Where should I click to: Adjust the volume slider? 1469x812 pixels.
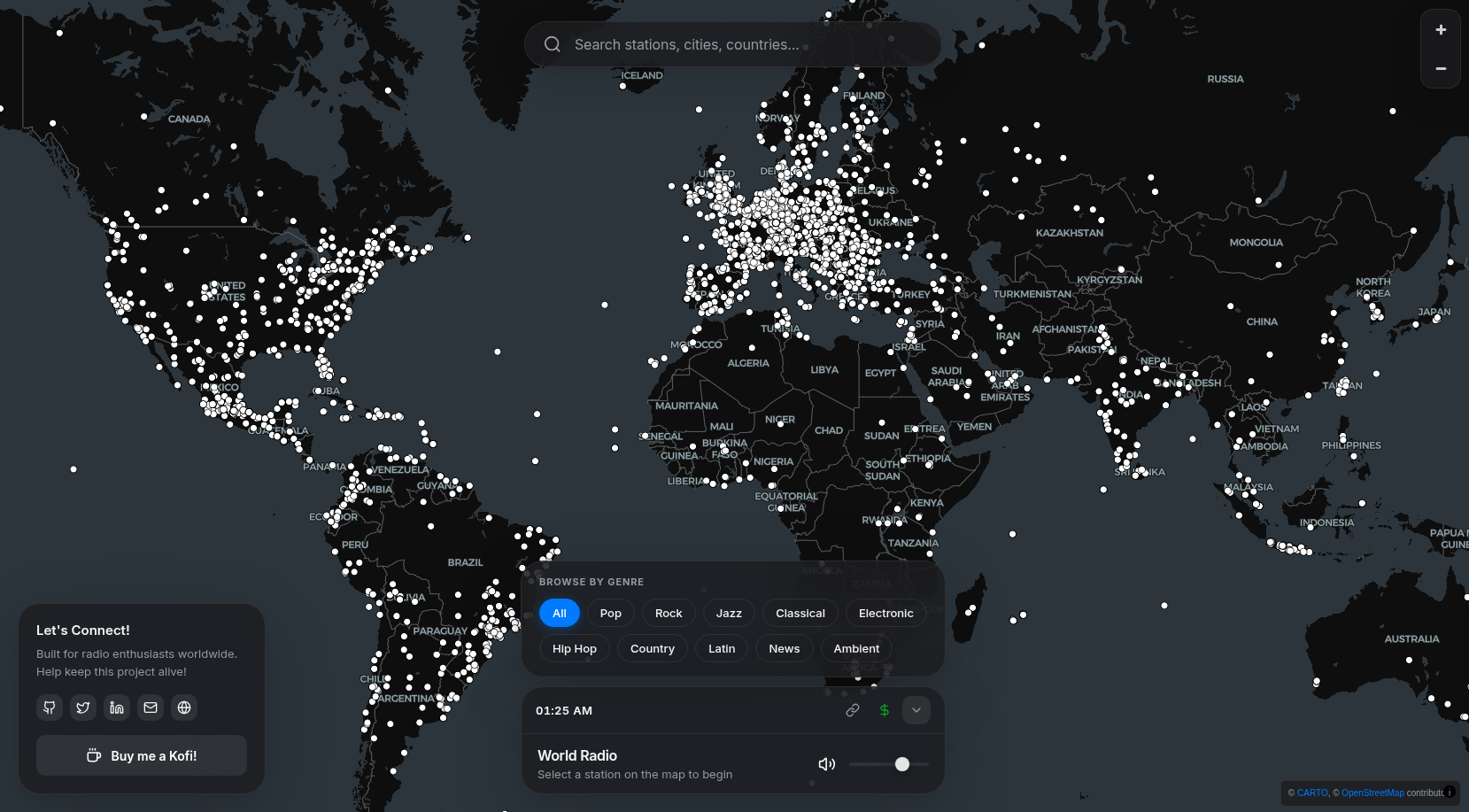coord(901,763)
